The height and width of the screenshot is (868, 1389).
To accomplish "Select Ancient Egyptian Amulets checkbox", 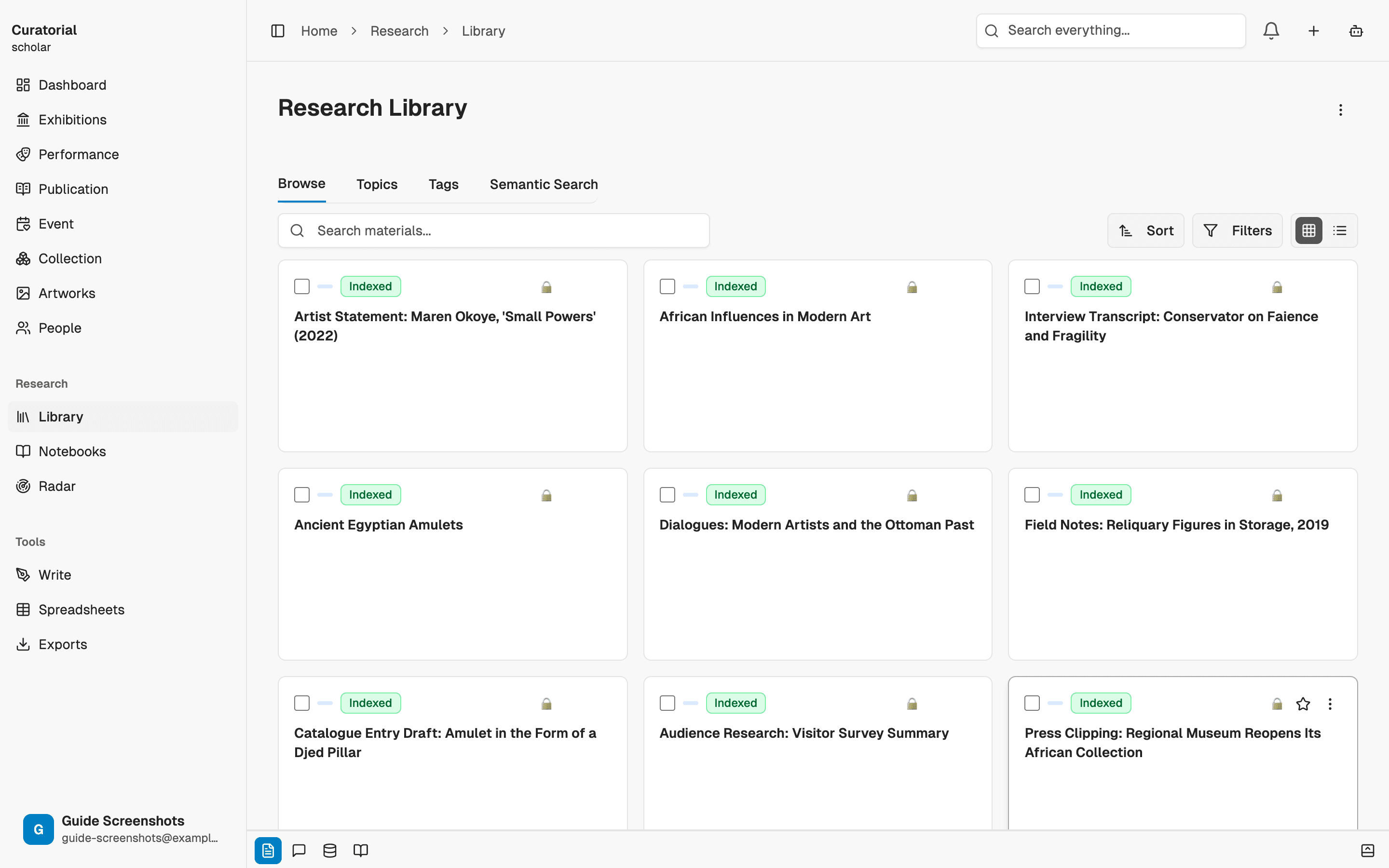I will click(x=302, y=495).
